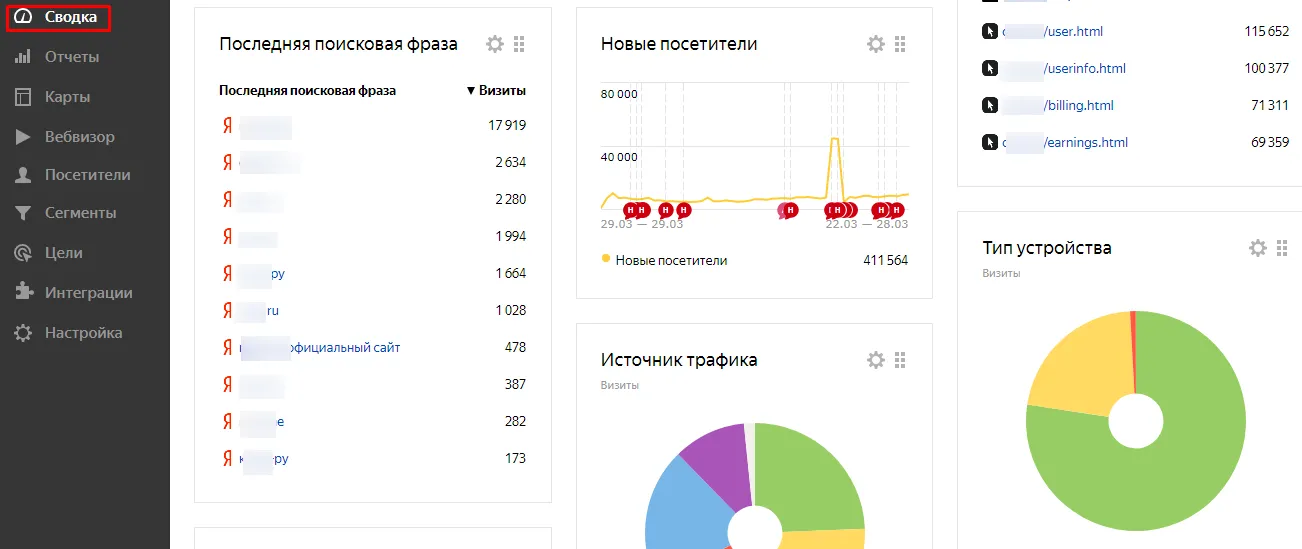
Task: Sort by Визиты column header
Action: click(x=496, y=90)
